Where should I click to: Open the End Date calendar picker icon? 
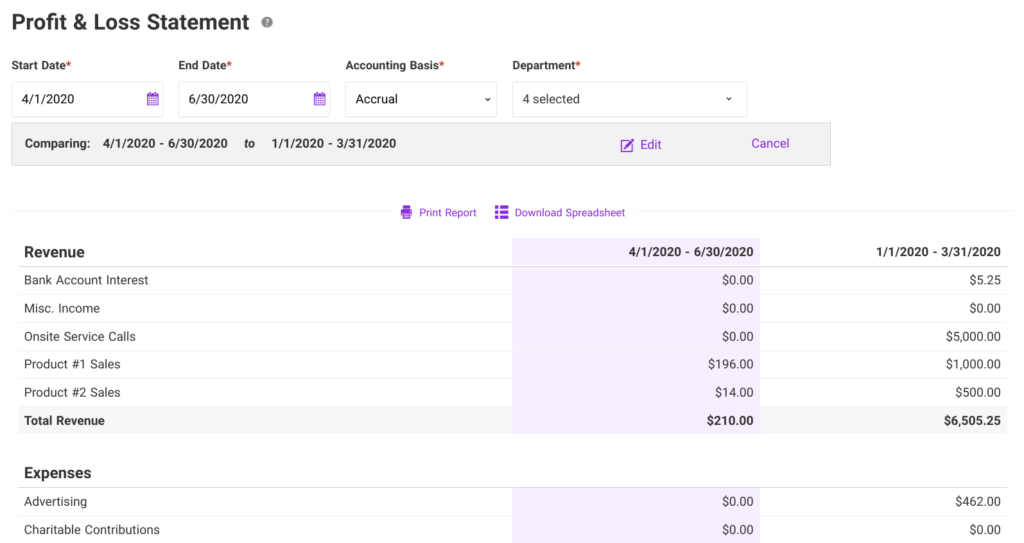(x=320, y=99)
